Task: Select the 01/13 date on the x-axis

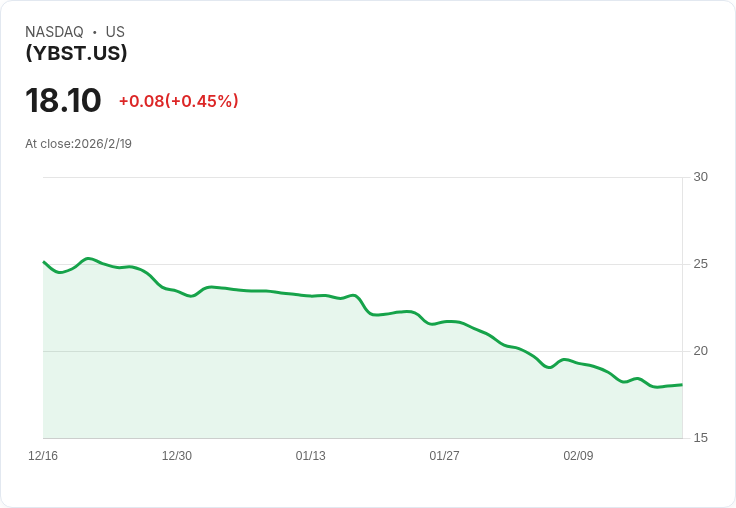Action: point(311,456)
